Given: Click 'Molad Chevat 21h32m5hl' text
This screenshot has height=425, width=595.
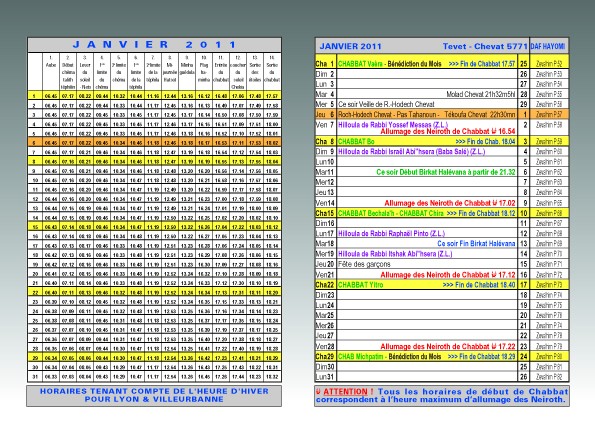Looking at the screenshot, I should coord(481,94).
